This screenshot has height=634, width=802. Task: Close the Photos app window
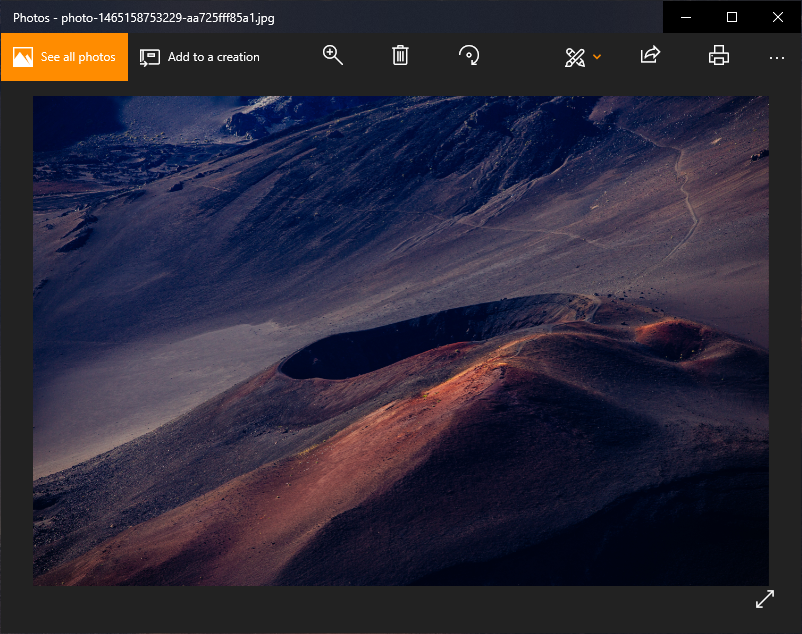pos(778,17)
